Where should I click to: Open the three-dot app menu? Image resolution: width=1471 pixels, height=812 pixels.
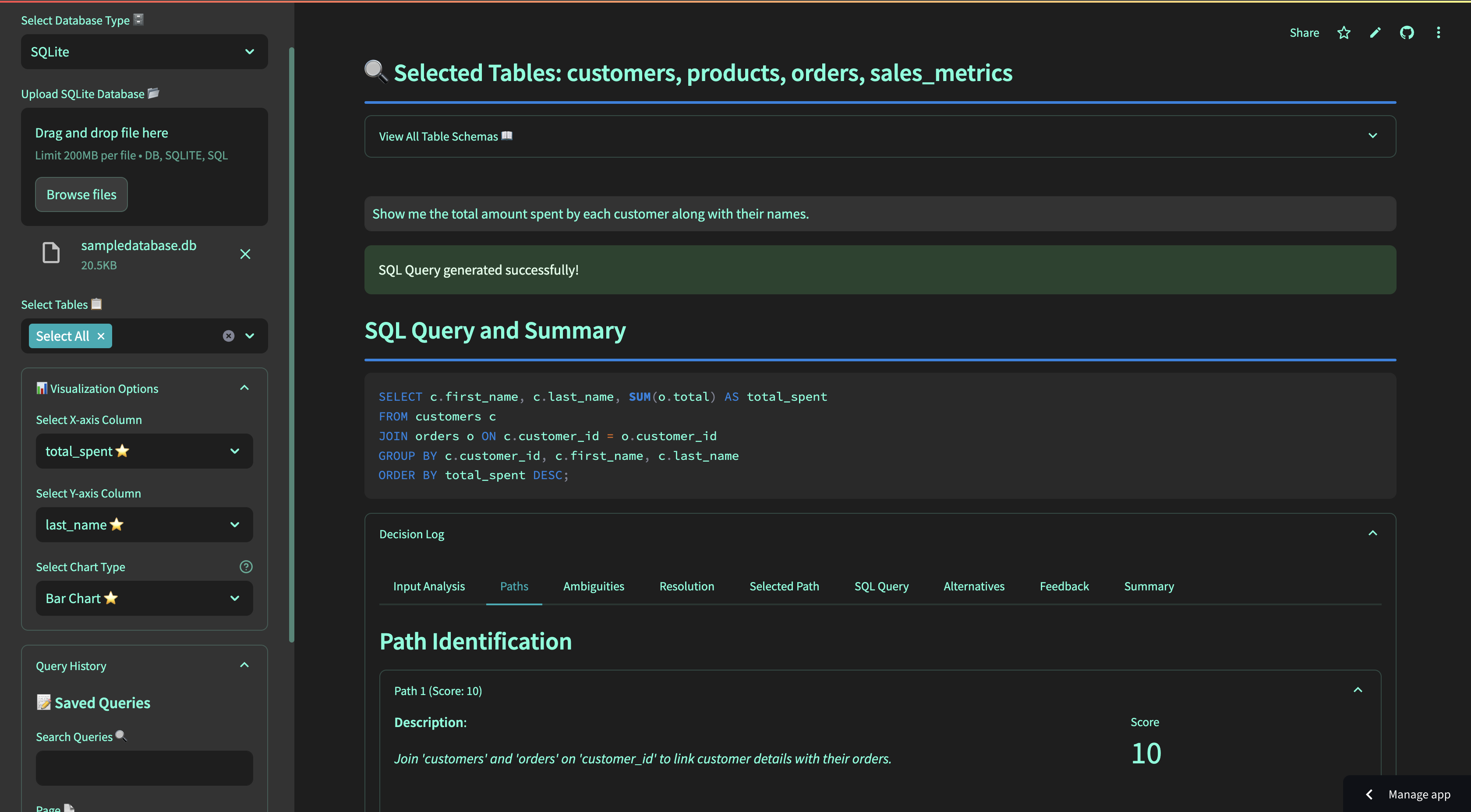pyautogui.click(x=1438, y=33)
